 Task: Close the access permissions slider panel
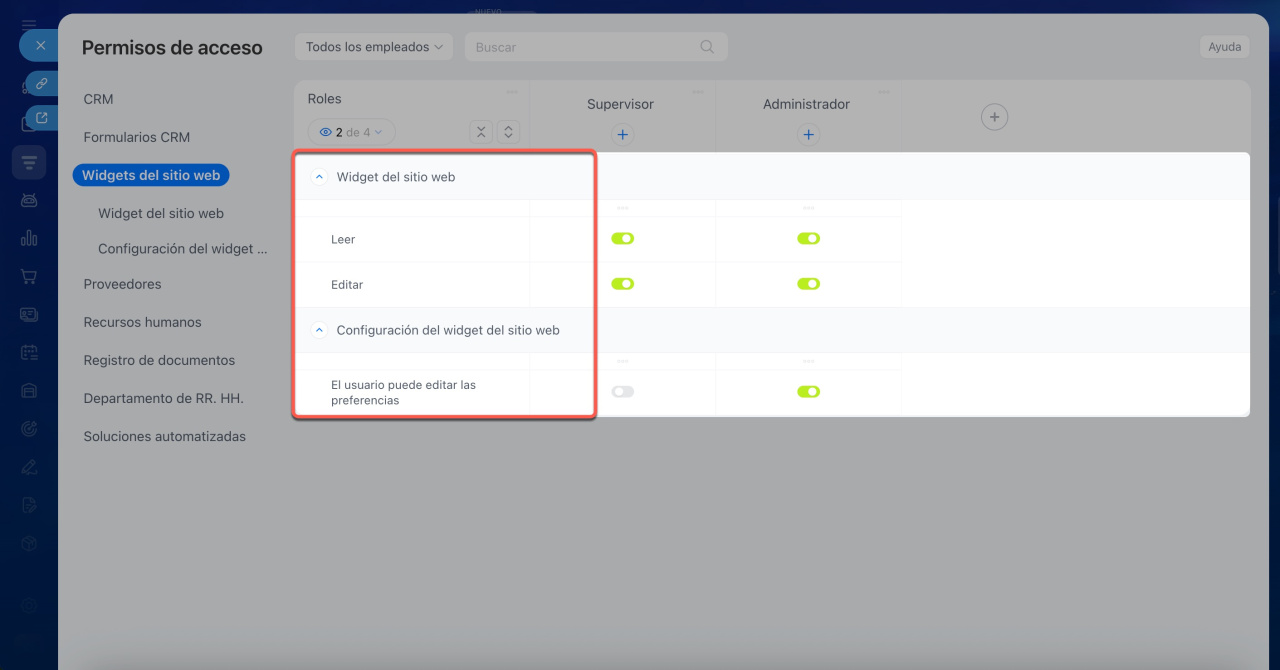coord(40,46)
